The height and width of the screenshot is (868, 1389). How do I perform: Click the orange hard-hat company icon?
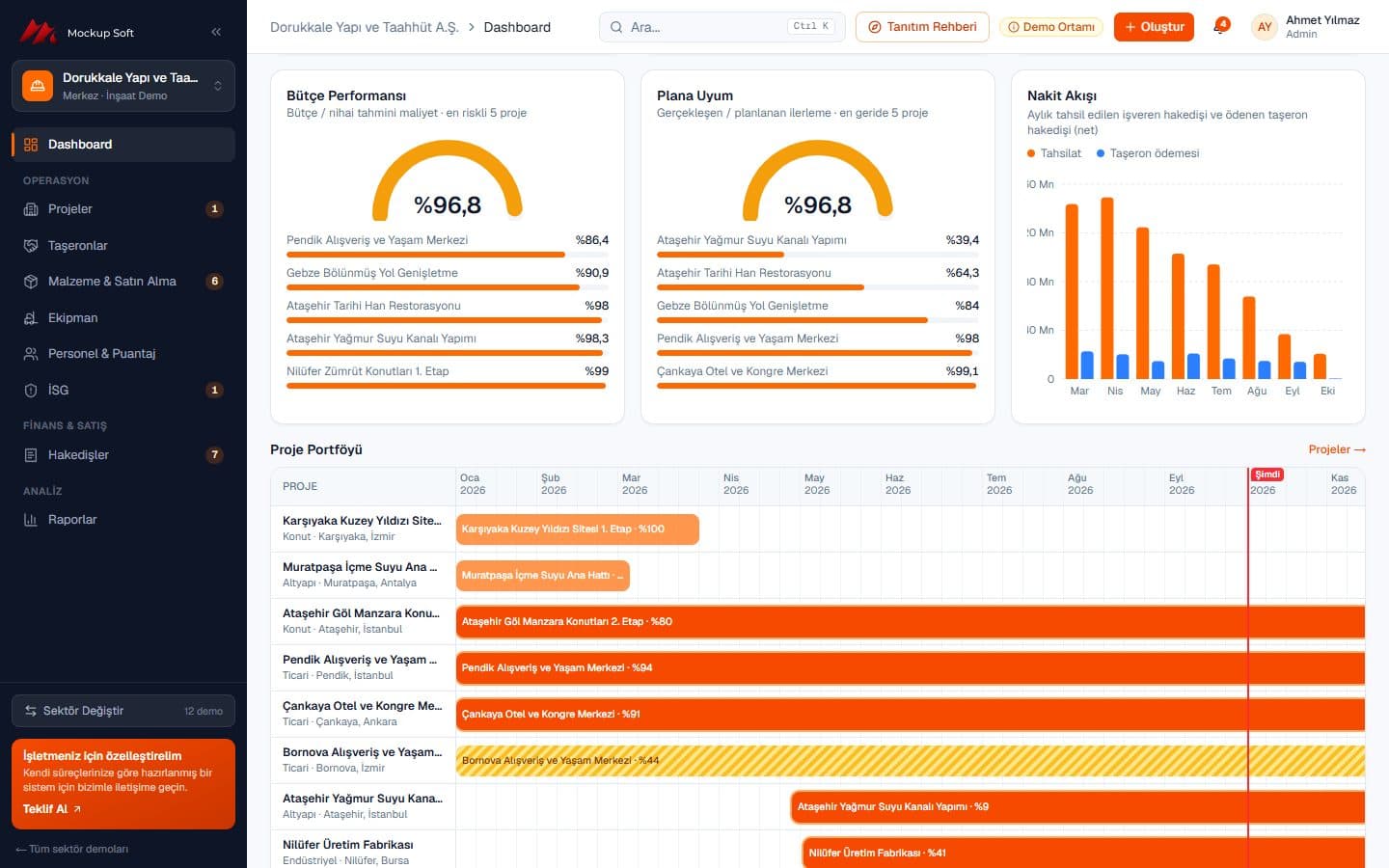[x=38, y=86]
